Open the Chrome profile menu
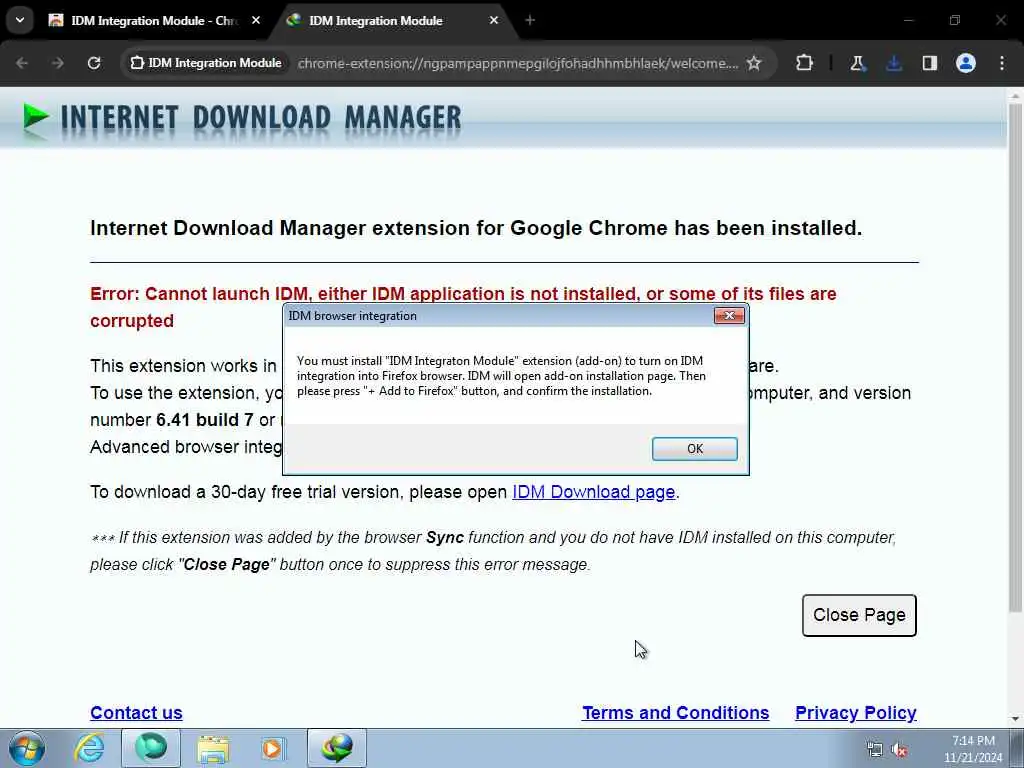Image resolution: width=1024 pixels, height=768 pixels. [x=966, y=63]
